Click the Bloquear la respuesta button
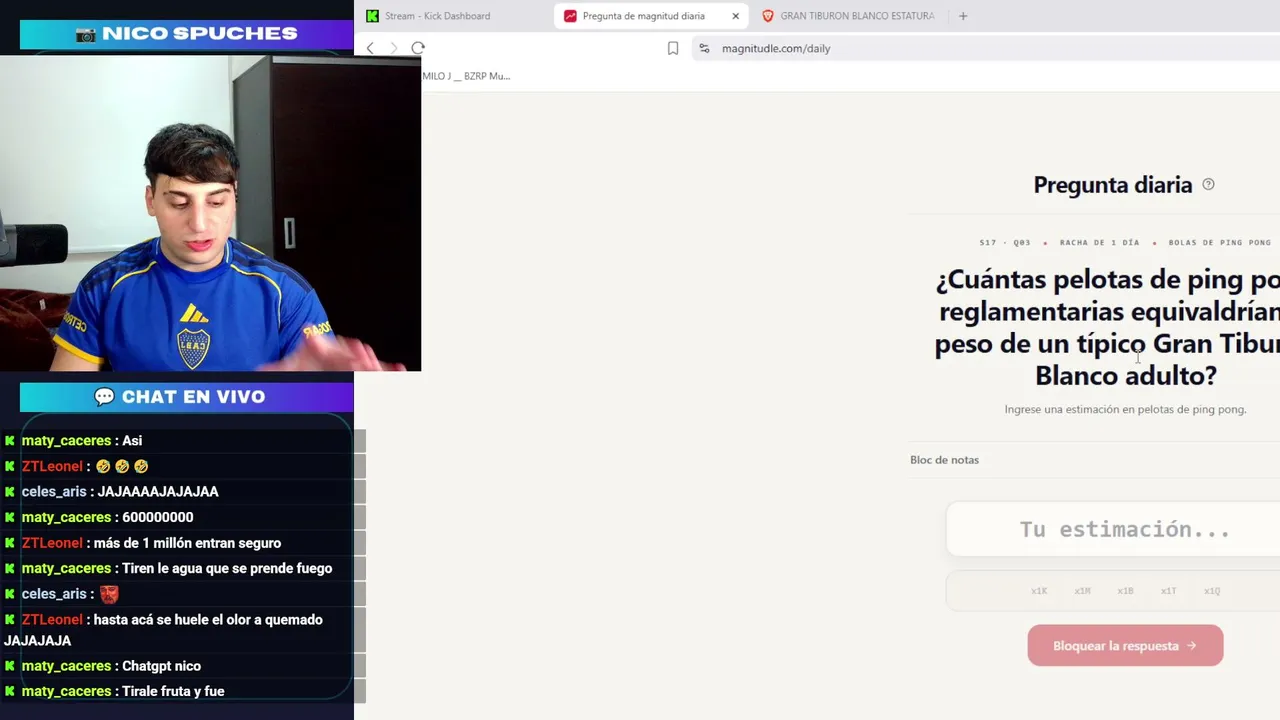This screenshot has height=720, width=1280. coord(1125,646)
